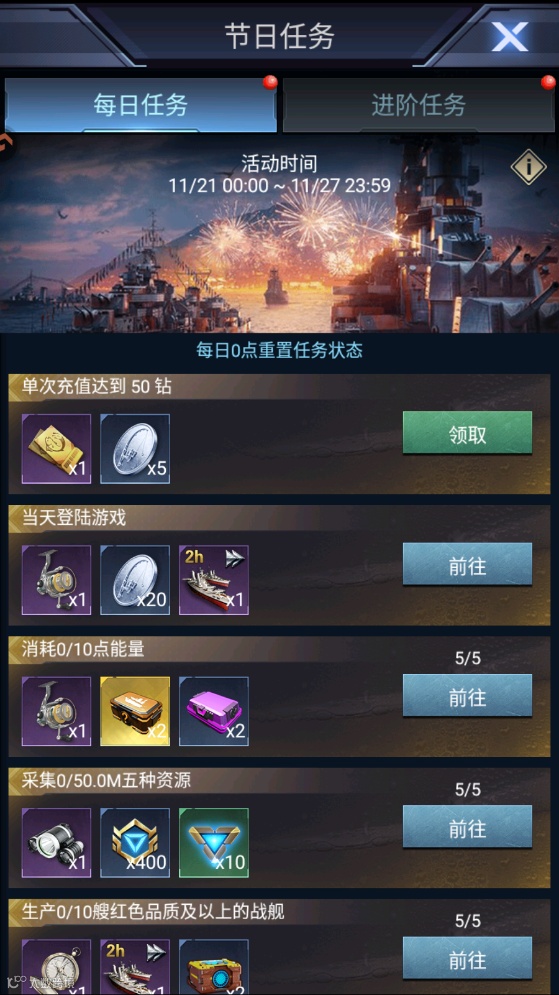Select the silver coin x20 reward

[135, 580]
